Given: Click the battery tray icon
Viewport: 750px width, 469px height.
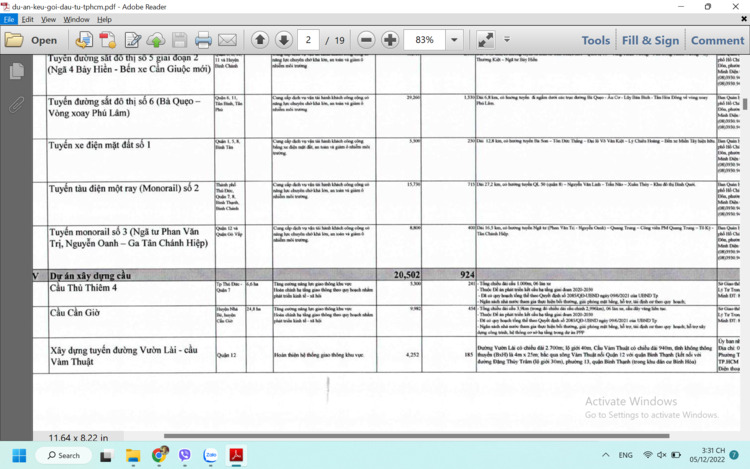Looking at the screenshot, I should tap(676, 455).
